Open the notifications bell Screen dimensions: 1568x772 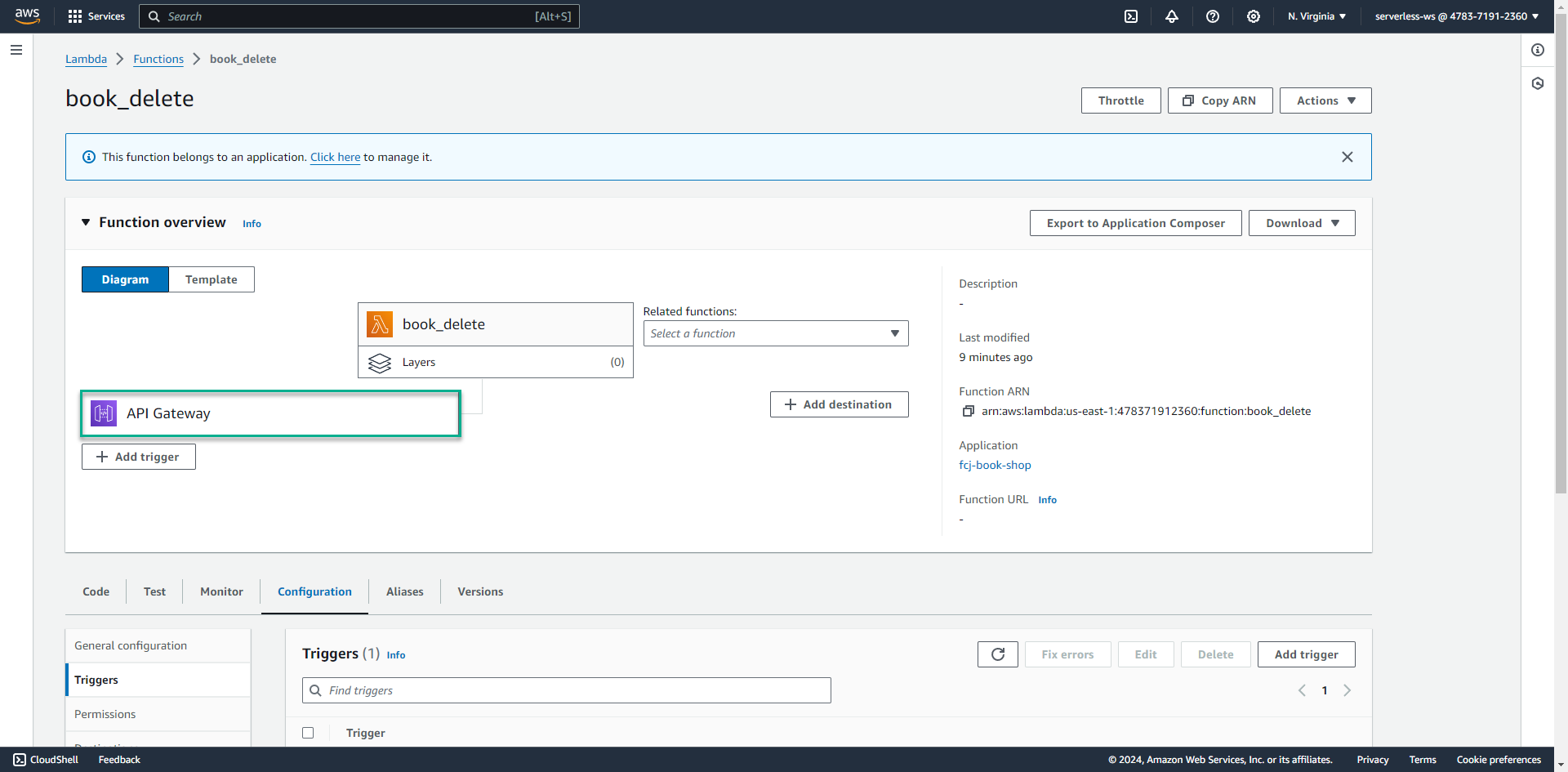click(x=1172, y=16)
